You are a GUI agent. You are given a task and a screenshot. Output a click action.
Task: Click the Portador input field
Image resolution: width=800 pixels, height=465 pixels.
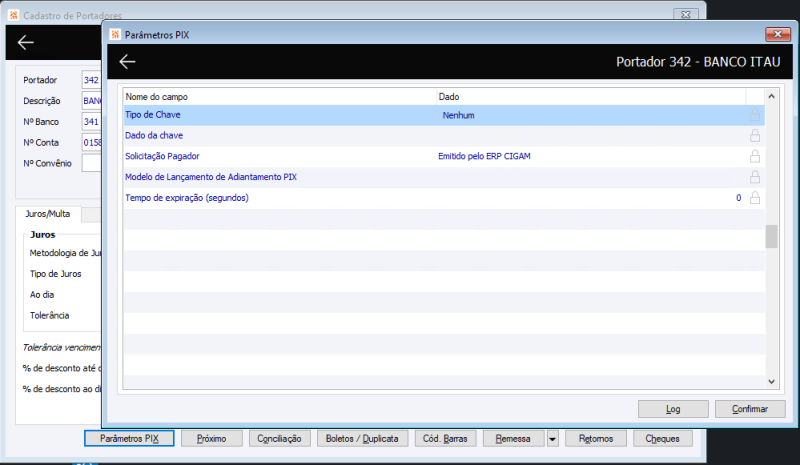[x=92, y=80]
